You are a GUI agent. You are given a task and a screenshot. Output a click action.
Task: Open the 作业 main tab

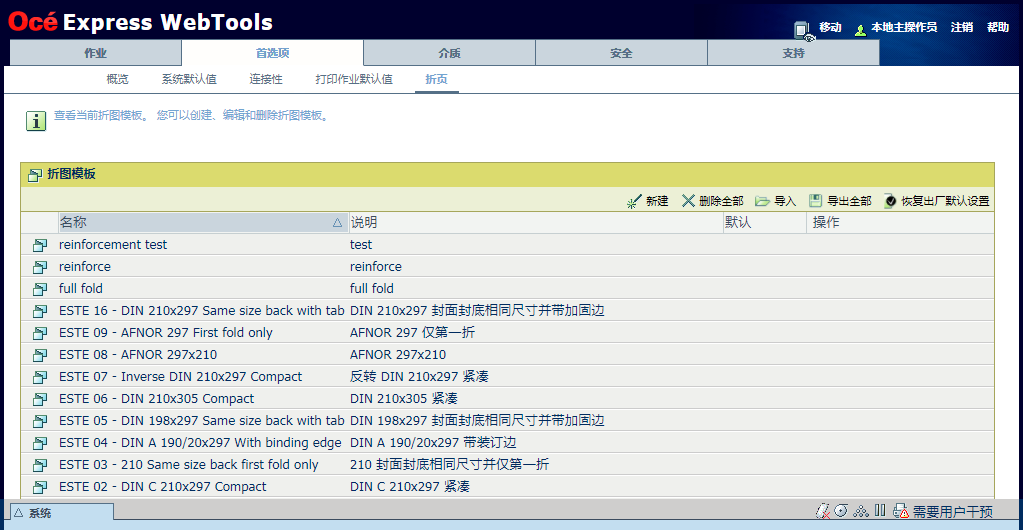pyautogui.click(x=96, y=53)
